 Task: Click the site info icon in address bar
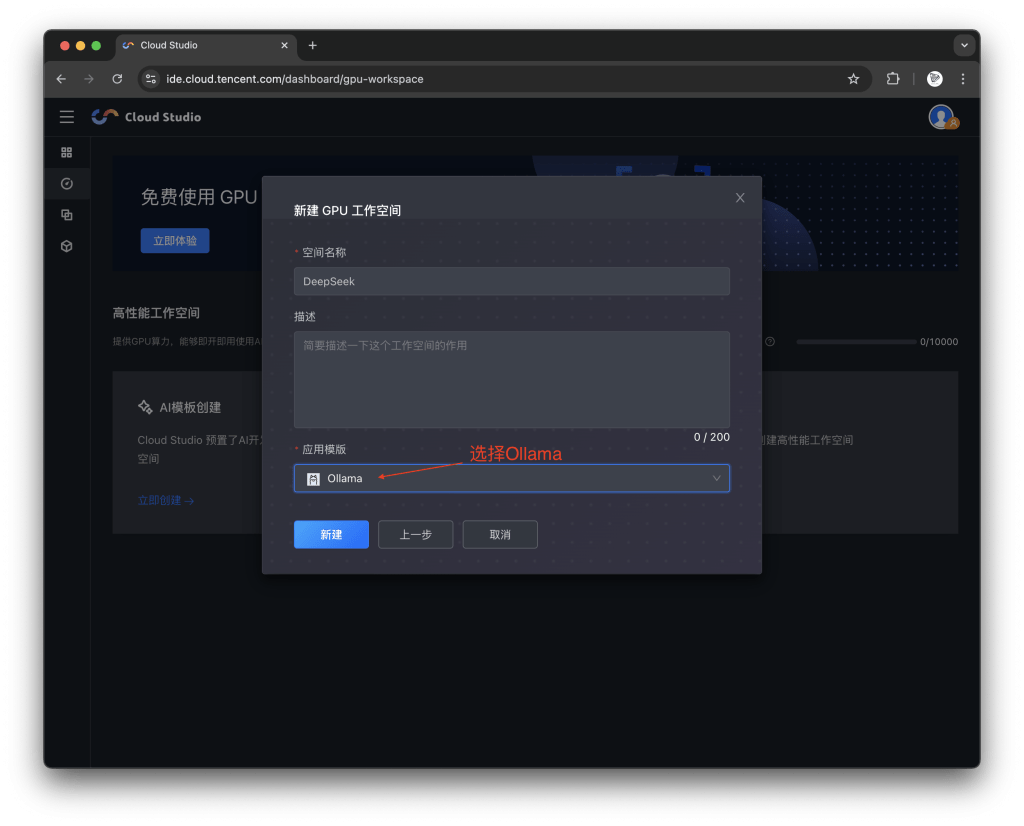tap(151, 79)
